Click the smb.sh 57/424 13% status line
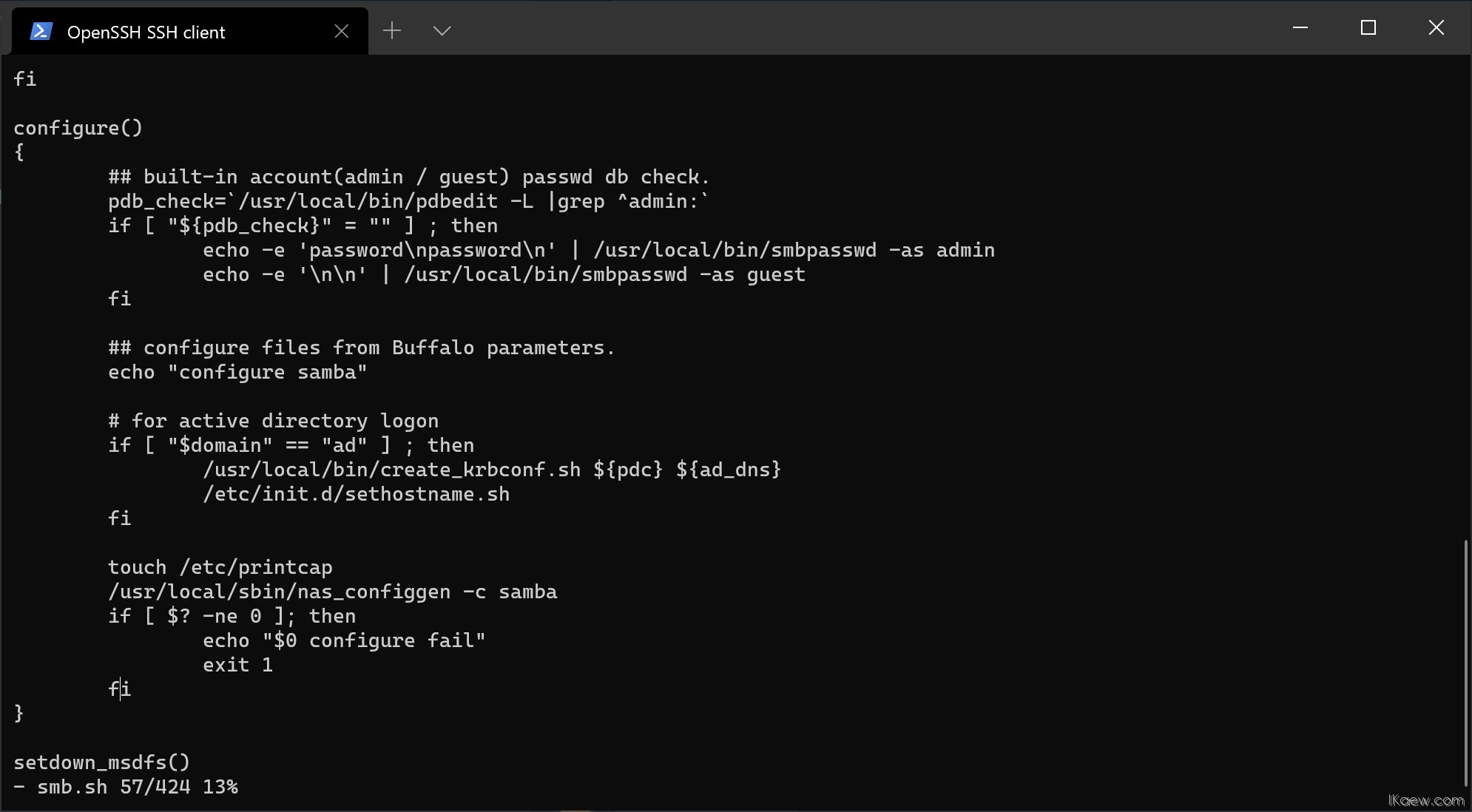The width and height of the screenshot is (1472, 812). pyautogui.click(x=126, y=786)
